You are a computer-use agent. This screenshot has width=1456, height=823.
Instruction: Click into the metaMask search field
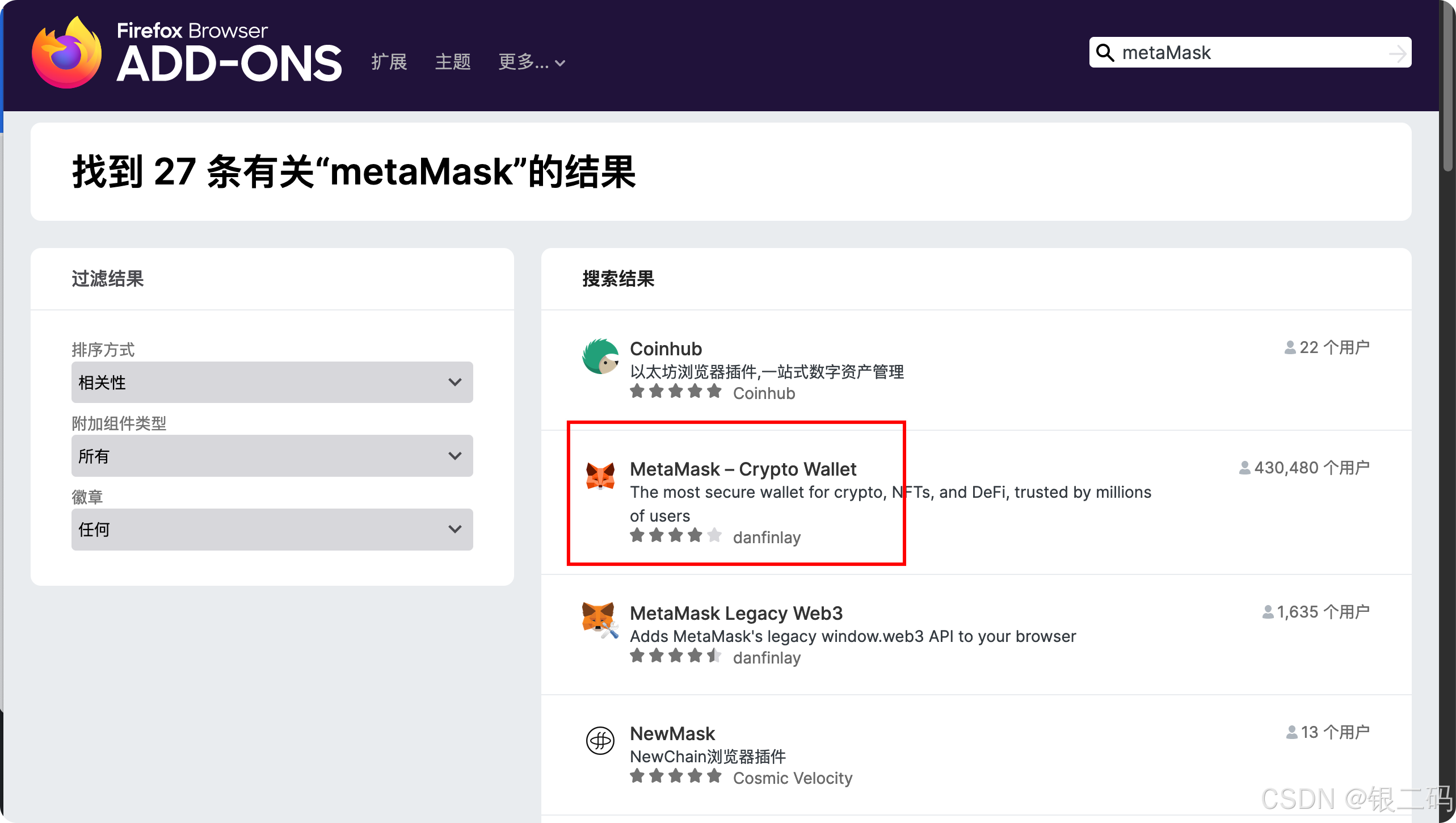tap(1248, 53)
